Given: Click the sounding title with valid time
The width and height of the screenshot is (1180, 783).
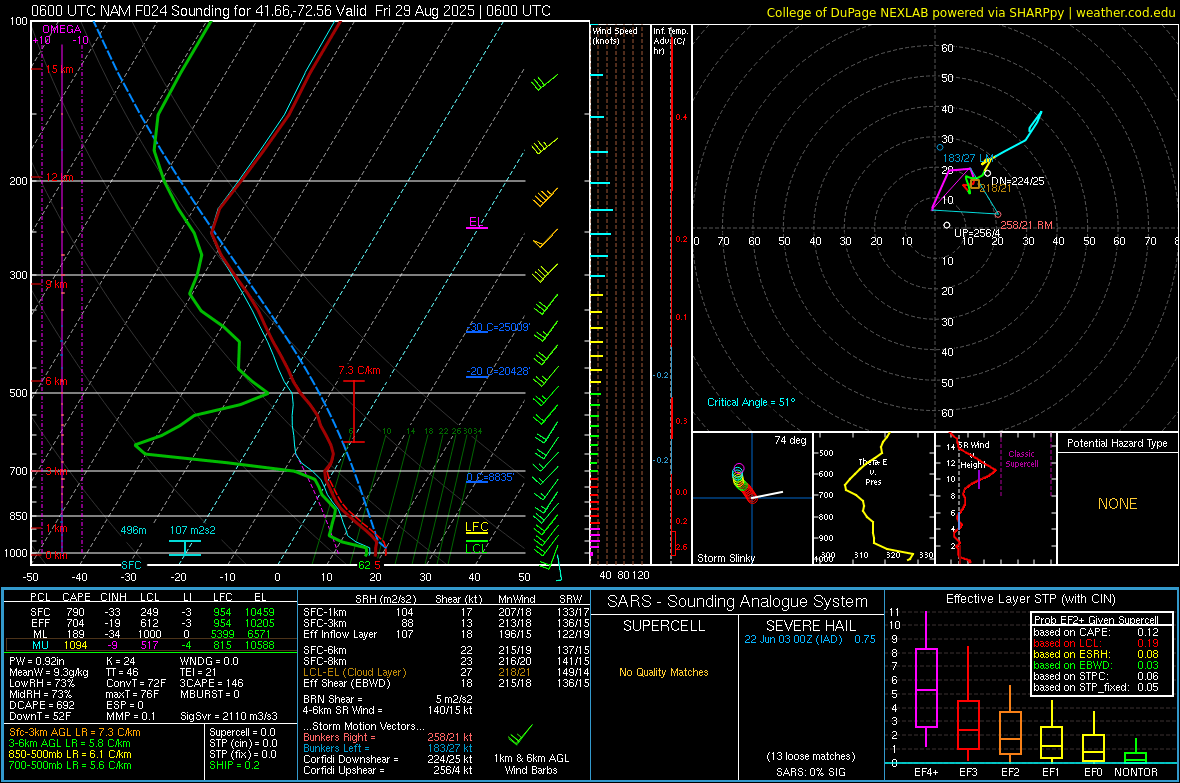Looking at the screenshot, I should tap(290, 11).
